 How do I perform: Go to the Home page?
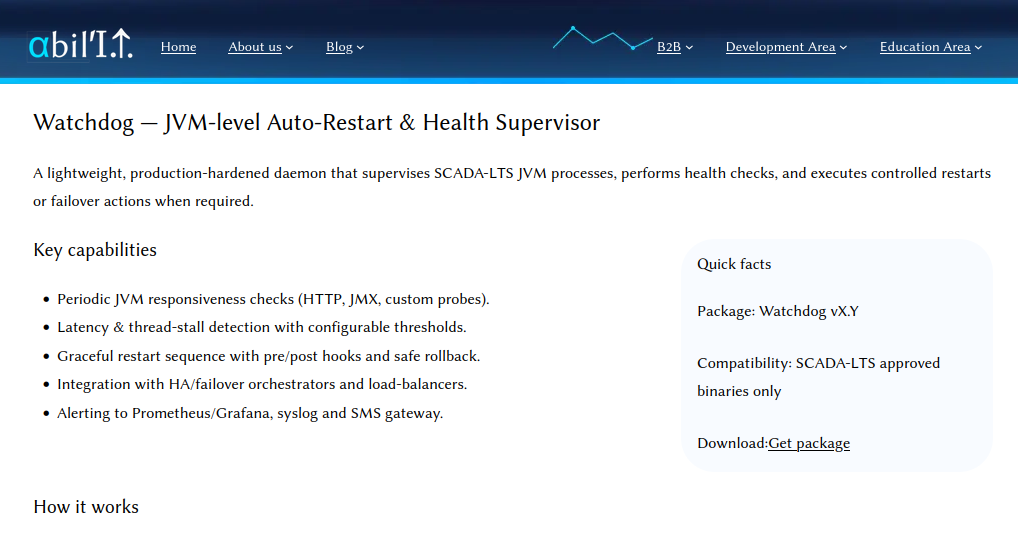click(178, 47)
